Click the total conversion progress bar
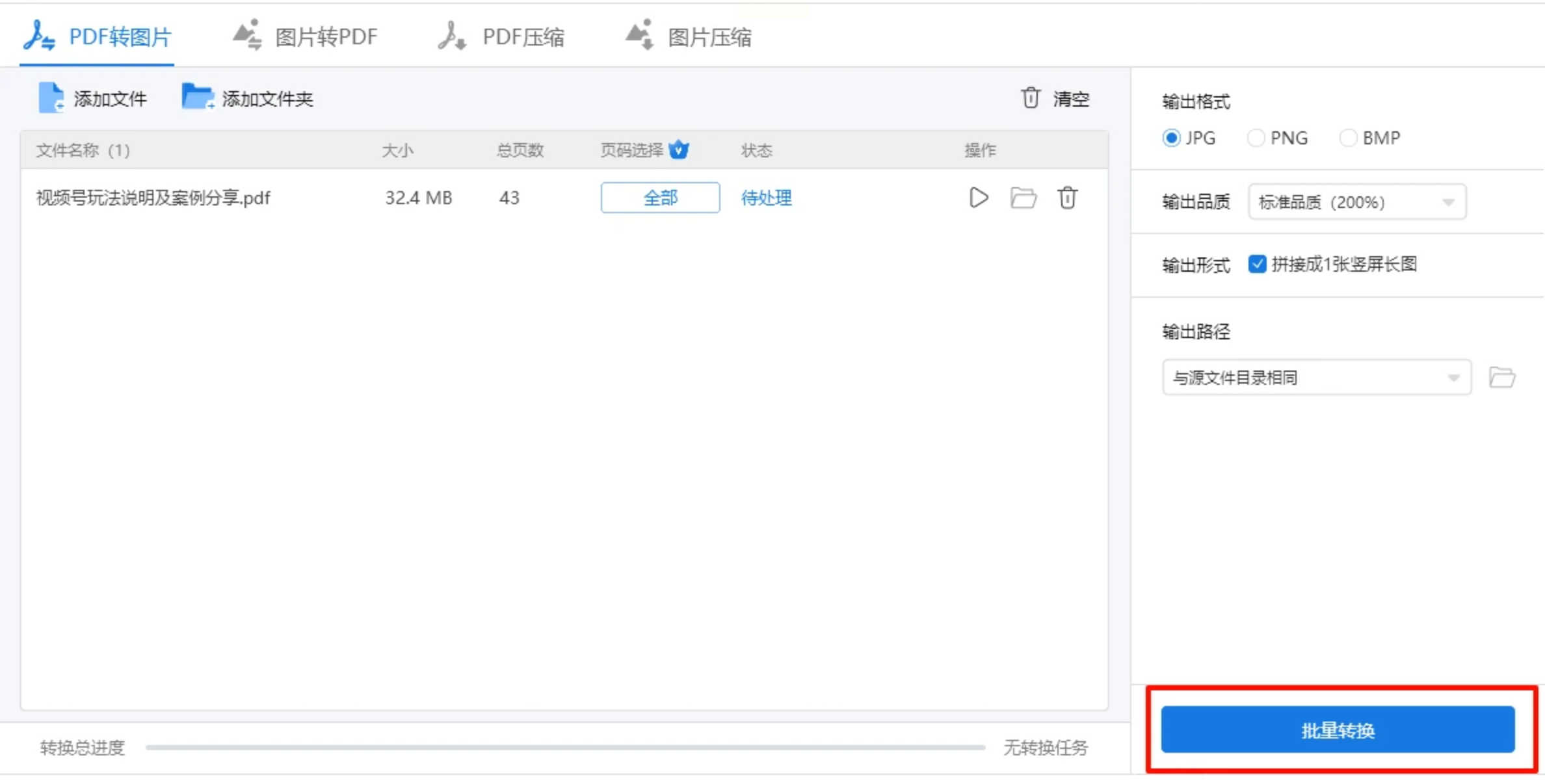1545x784 pixels. coord(564,748)
